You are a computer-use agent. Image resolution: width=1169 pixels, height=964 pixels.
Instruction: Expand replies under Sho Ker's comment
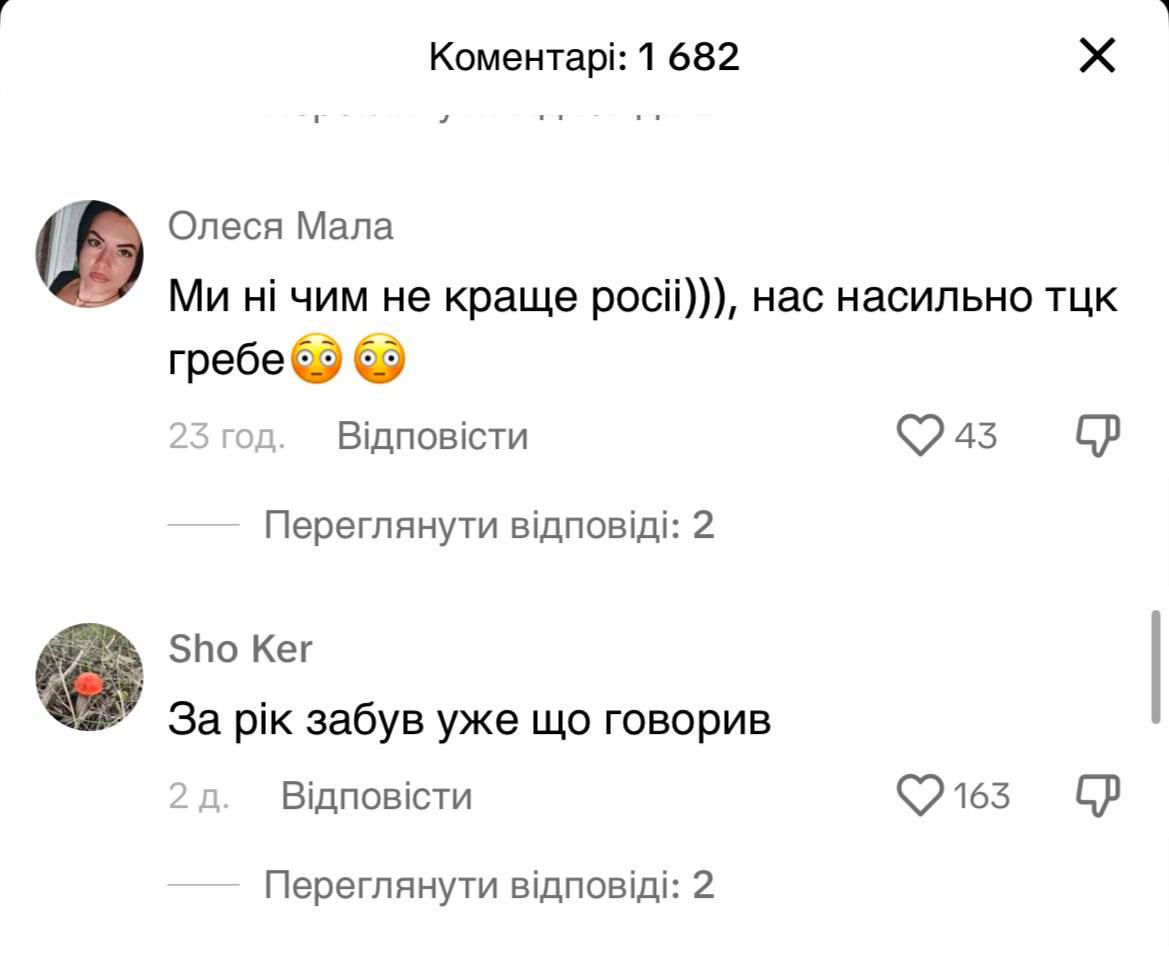pos(489,885)
